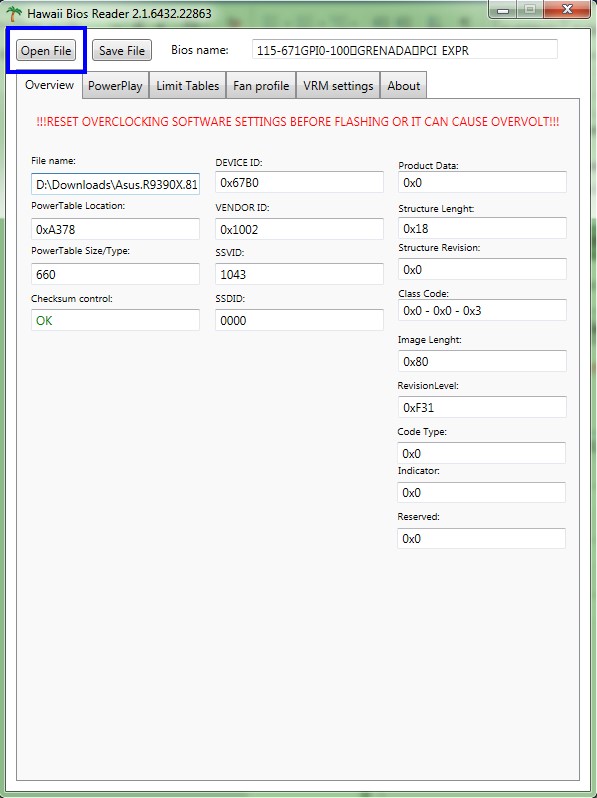597x798 pixels.
Task: Show the About tab
Action: (404, 86)
